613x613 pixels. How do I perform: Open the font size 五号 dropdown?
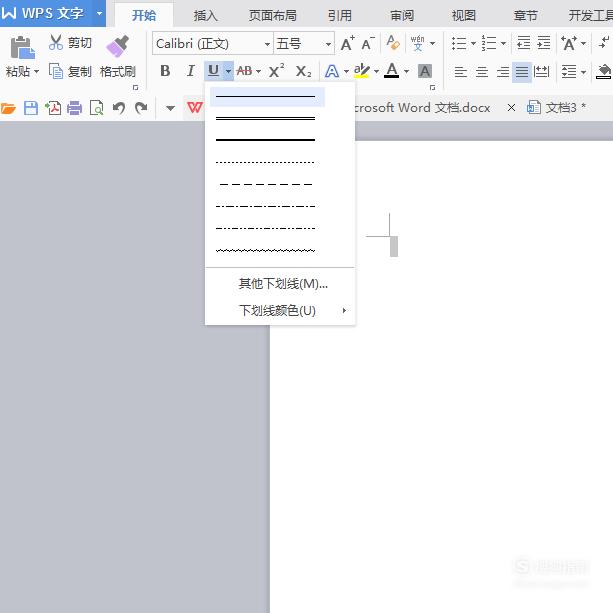pyautogui.click(x=328, y=44)
